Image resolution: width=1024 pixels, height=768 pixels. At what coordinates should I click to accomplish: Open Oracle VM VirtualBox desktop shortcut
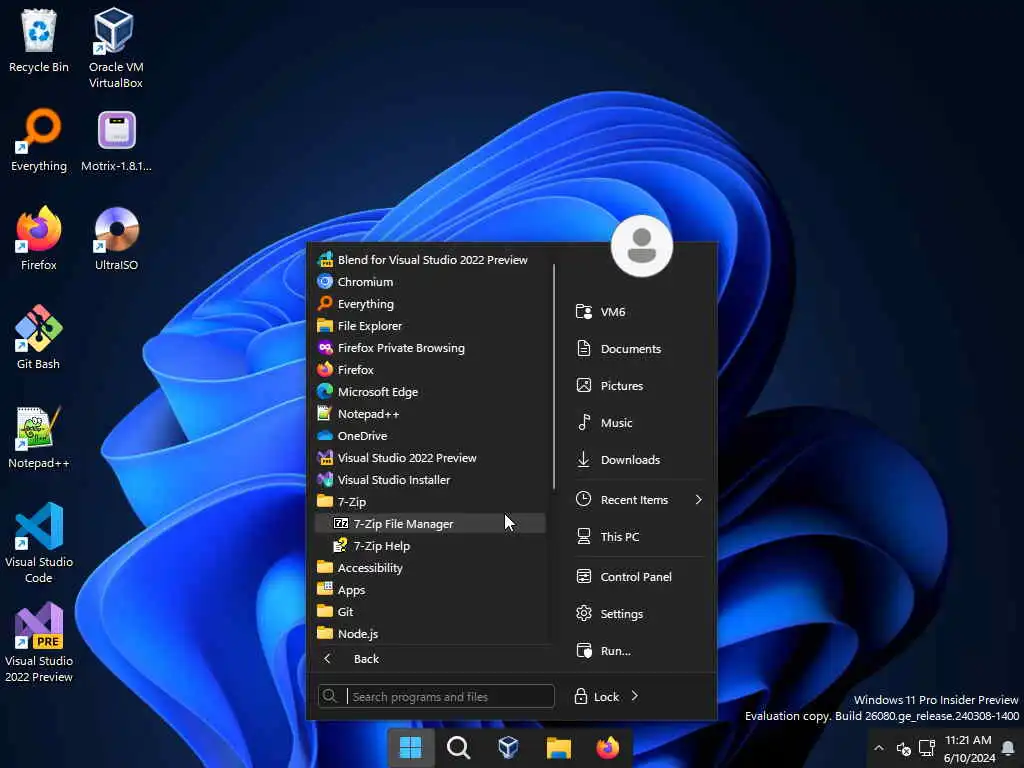(116, 47)
